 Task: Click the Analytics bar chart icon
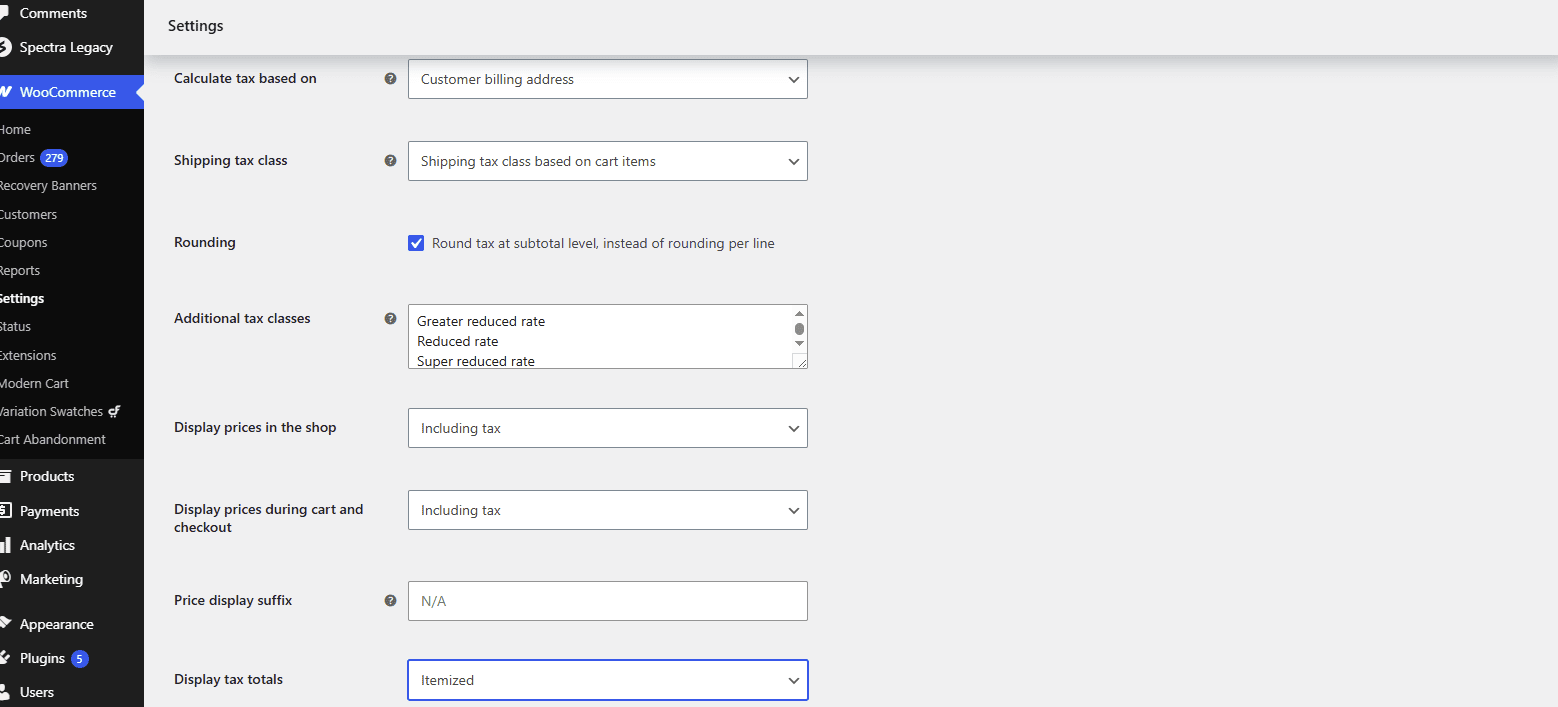pyautogui.click(x=5, y=545)
